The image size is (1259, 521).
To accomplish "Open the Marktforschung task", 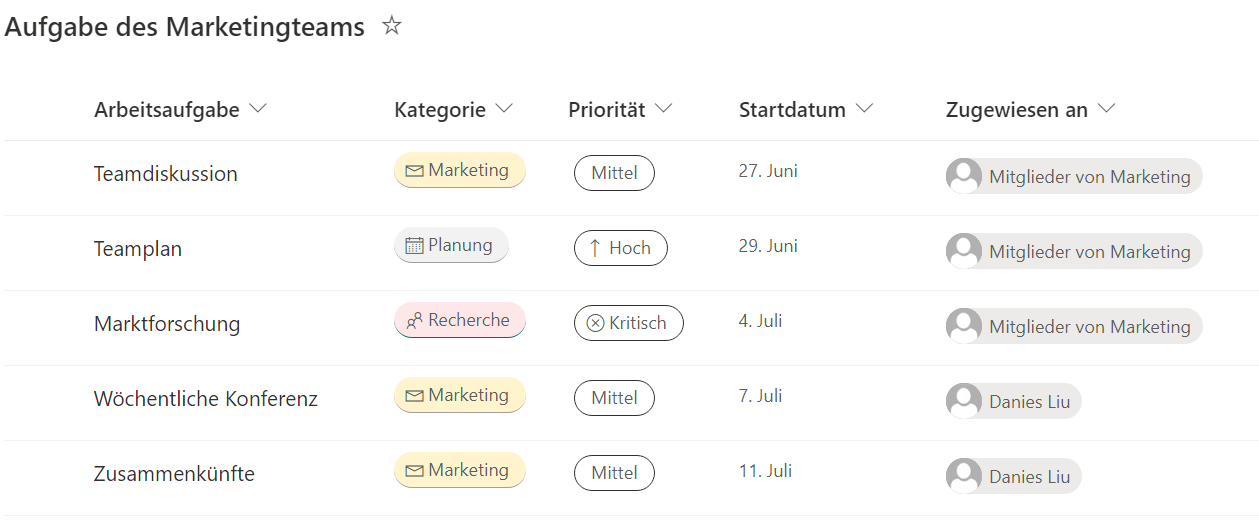I will [x=167, y=324].
